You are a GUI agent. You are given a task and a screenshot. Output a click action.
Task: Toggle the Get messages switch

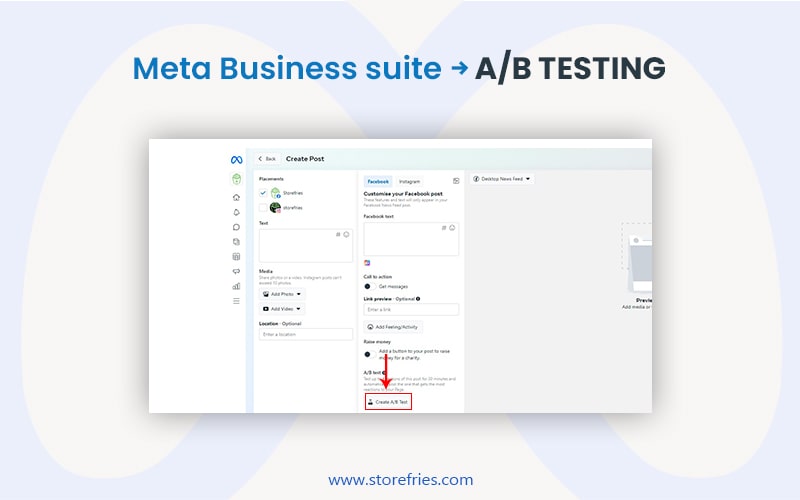(368, 286)
